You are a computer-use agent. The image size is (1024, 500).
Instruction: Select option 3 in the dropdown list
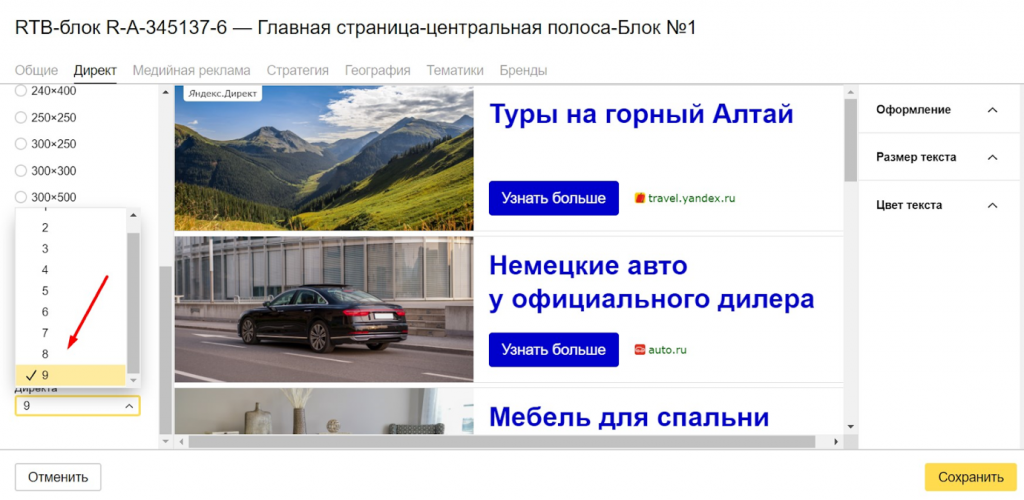coord(71,249)
